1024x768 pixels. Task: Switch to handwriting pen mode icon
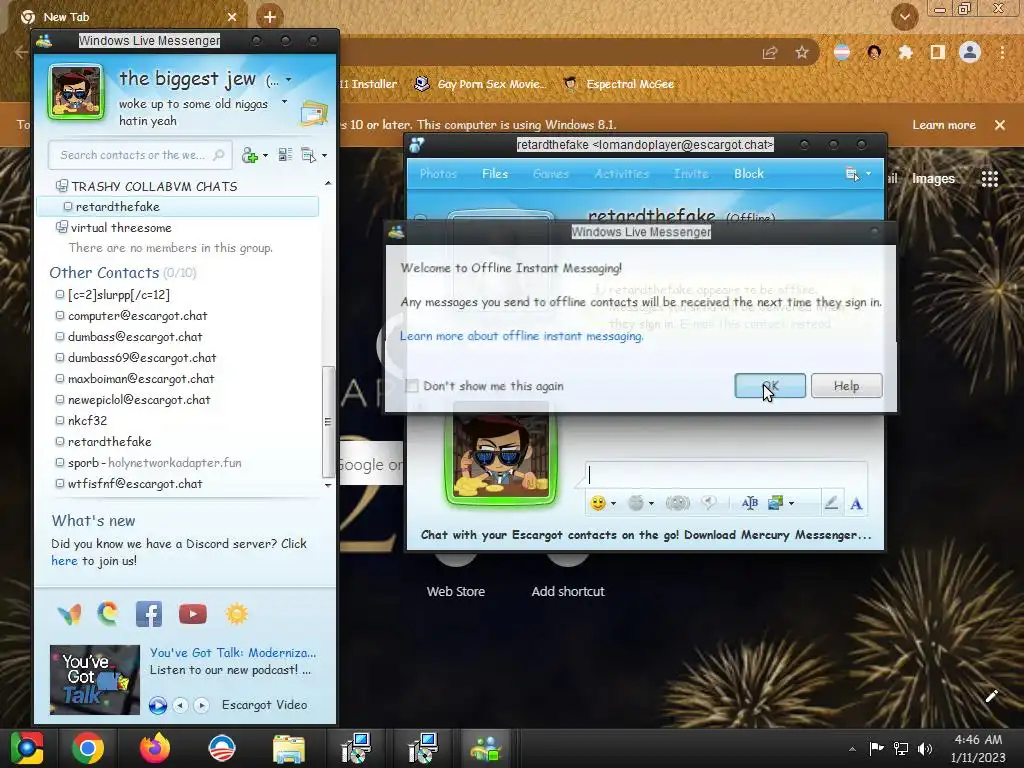[x=831, y=503]
